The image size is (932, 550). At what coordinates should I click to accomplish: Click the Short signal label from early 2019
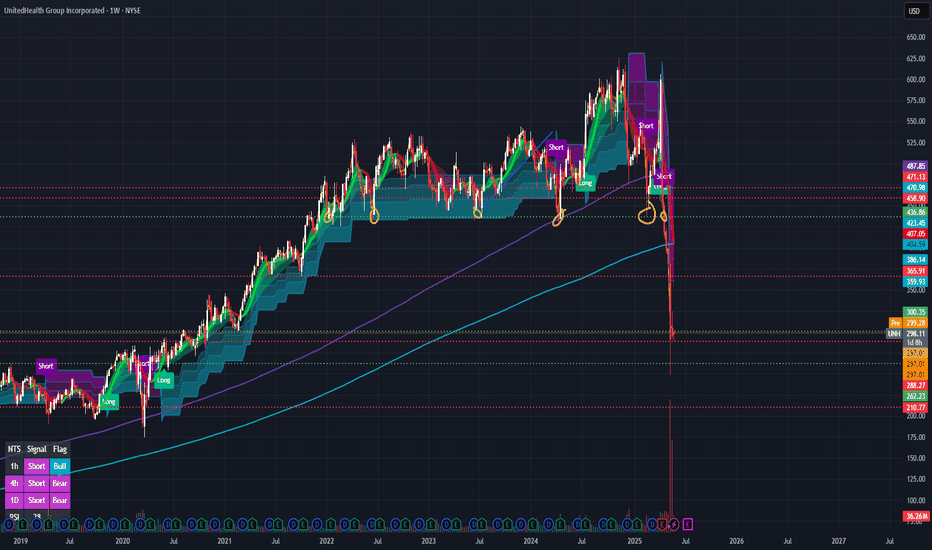46,366
